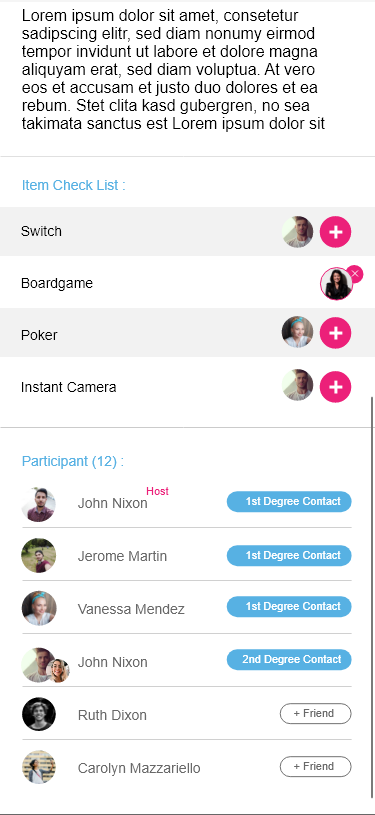Open Carolyn Mazzariello's profile picture
Image resolution: width=375 pixels, height=815 pixels.
point(38,767)
